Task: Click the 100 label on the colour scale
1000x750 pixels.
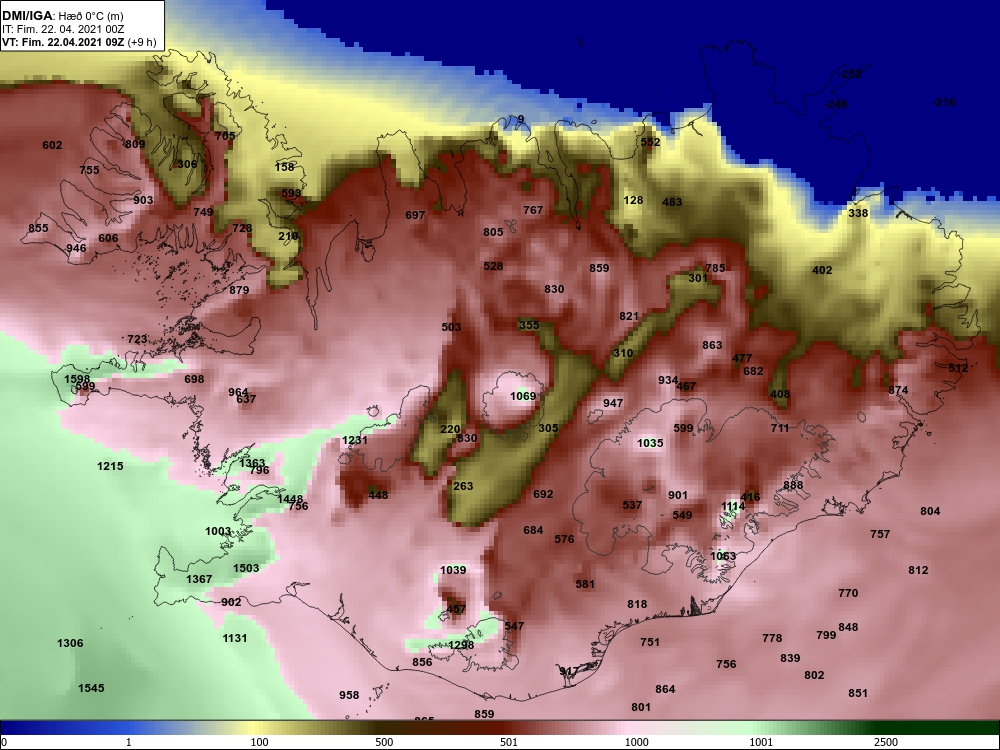Action: [260, 742]
